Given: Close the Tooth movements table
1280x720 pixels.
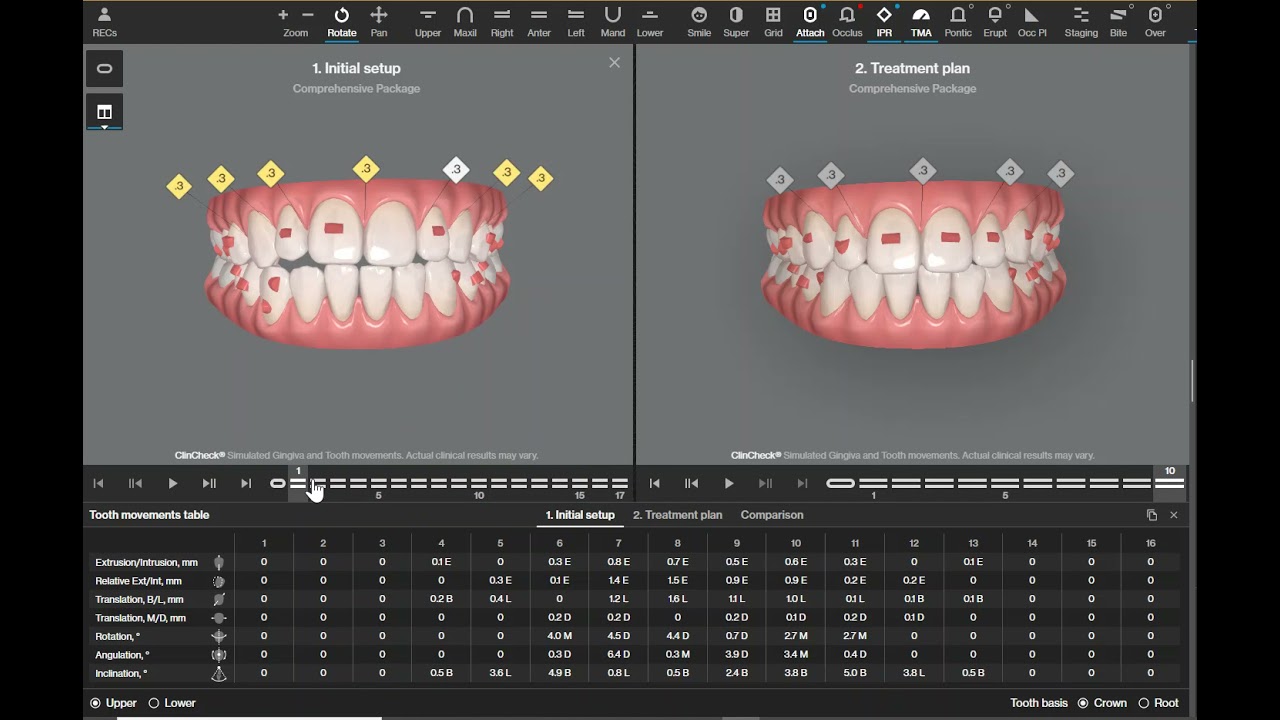Looking at the screenshot, I should click(1174, 515).
